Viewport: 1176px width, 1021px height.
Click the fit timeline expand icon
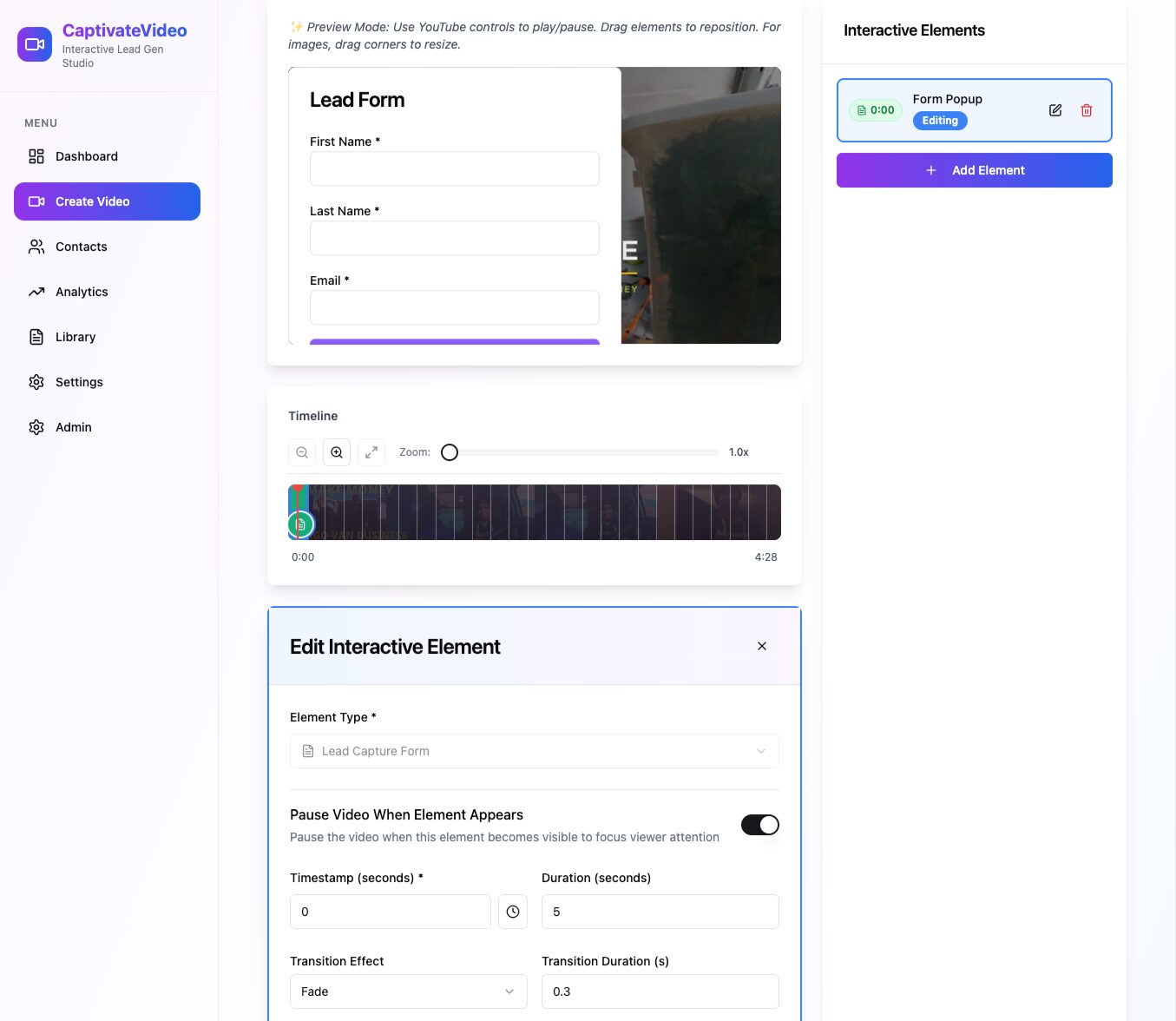coord(371,452)
